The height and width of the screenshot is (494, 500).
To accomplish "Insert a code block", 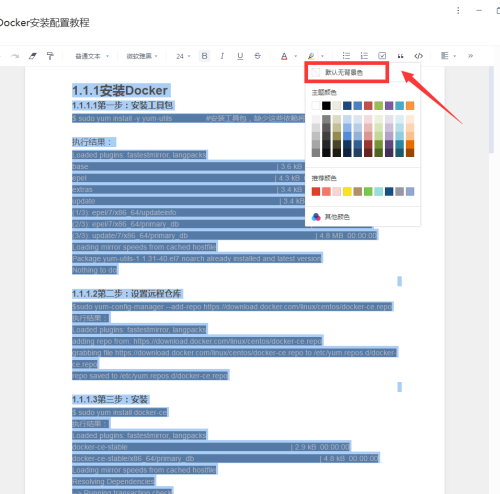I will tap(418, 56).
